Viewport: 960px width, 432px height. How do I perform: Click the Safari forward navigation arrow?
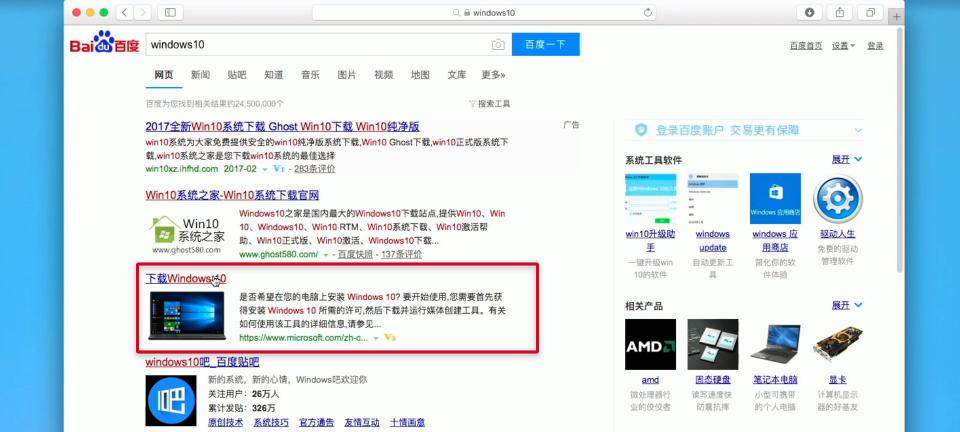tap(143, 12)
